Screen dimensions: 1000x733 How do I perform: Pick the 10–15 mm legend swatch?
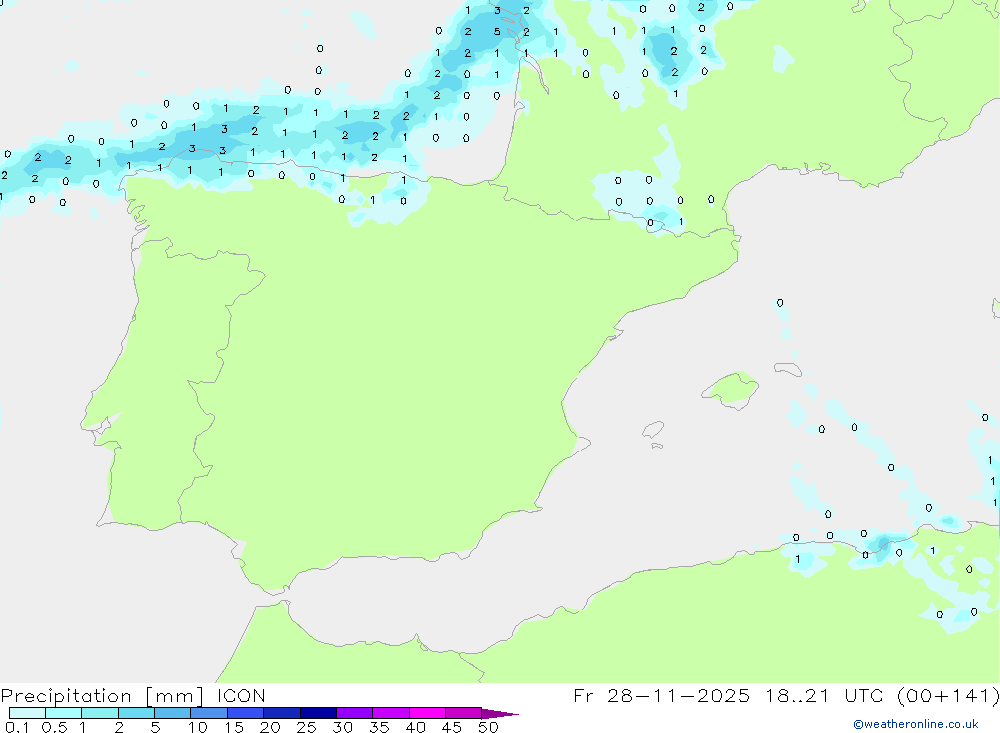tap(209, 713)
